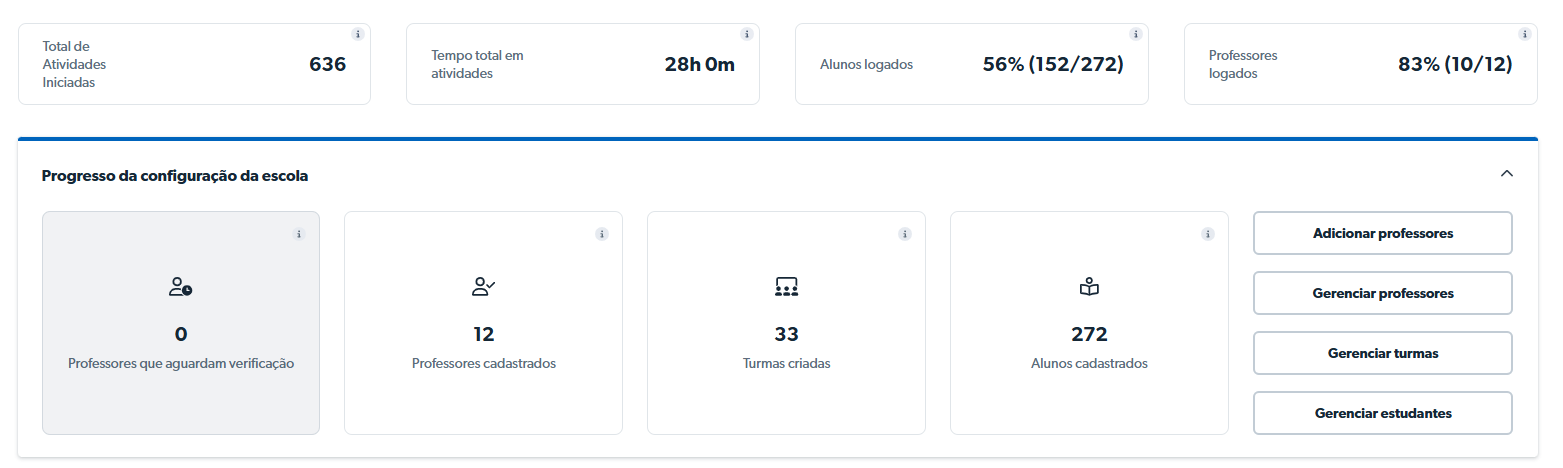Click info icon on Professores que aguardam verificação card
Image resolution: width=1563 pixels, height=468 pixels.
tap(298, 234)
